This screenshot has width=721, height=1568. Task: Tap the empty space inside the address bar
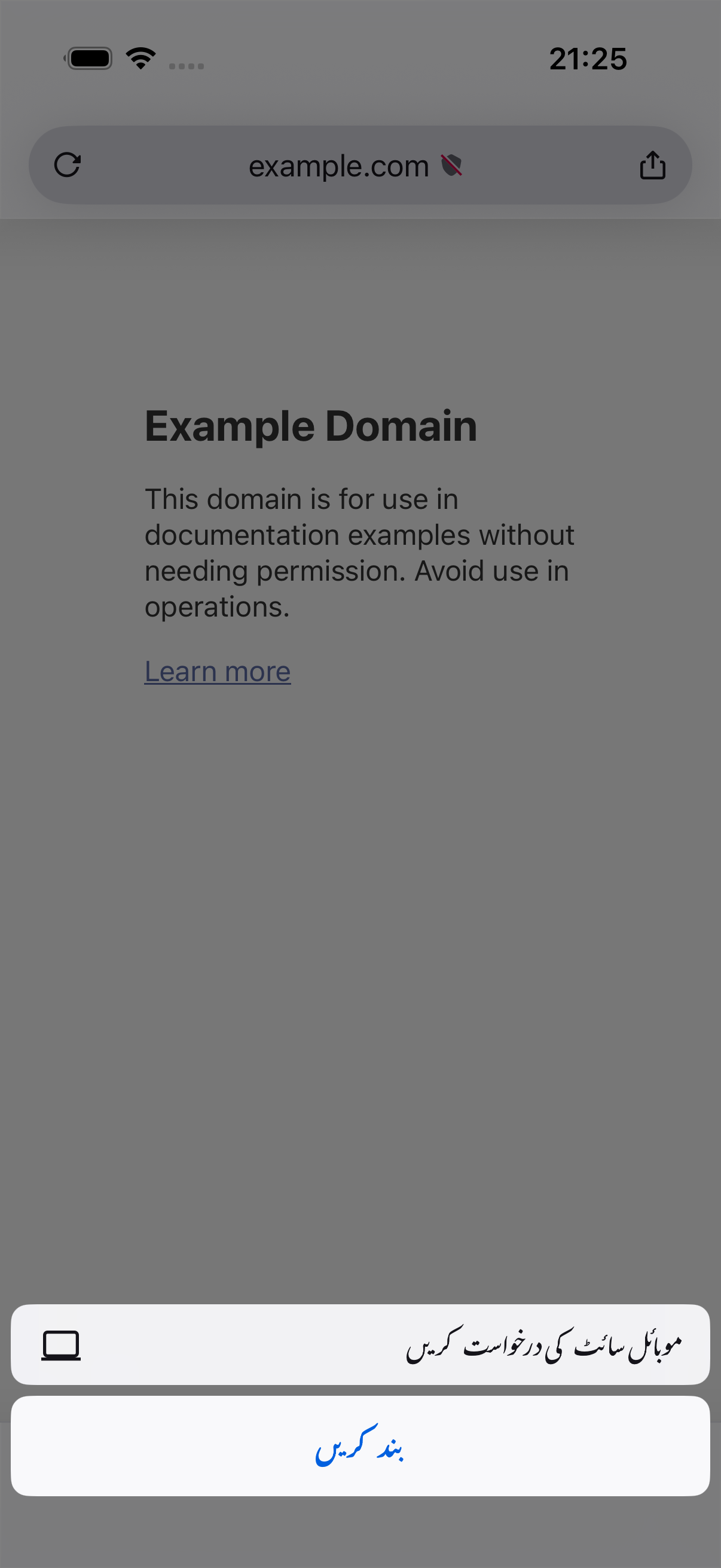[164, 165]
